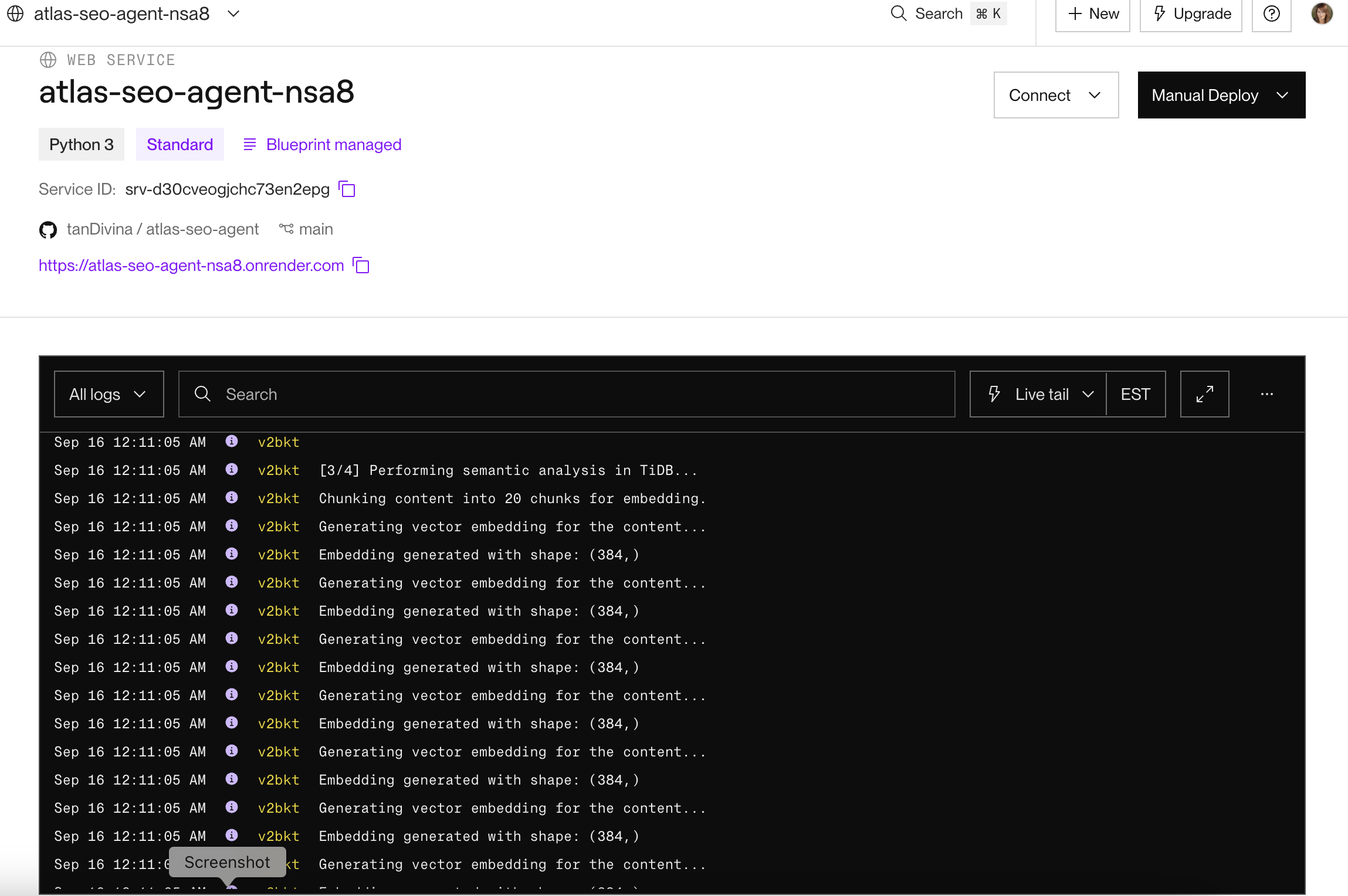
Task: Toggle the EST timezone button
Action: tap(1135, 394)
